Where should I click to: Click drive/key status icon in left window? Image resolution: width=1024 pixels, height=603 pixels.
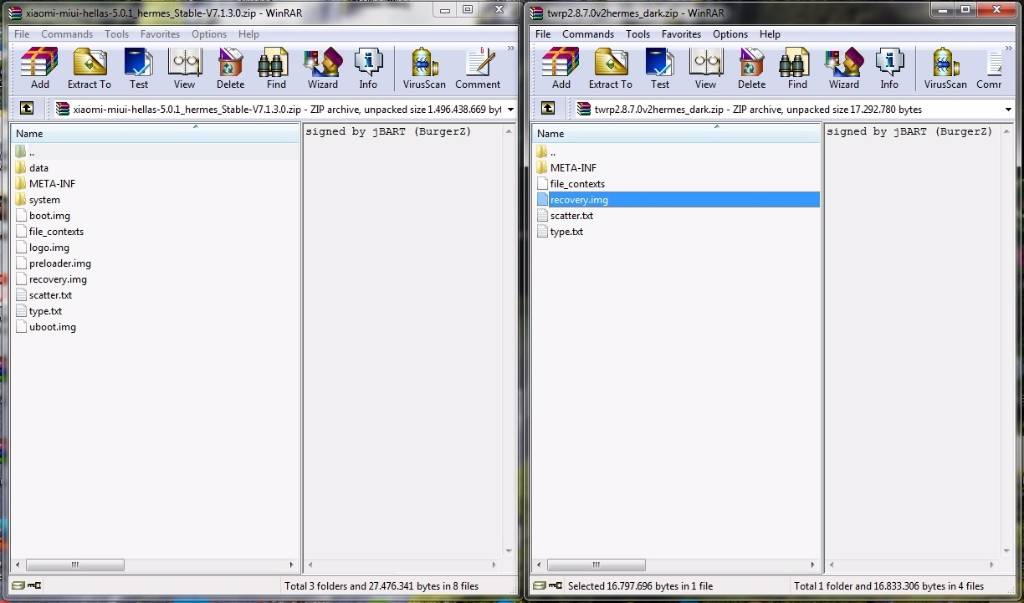(27, 586)
